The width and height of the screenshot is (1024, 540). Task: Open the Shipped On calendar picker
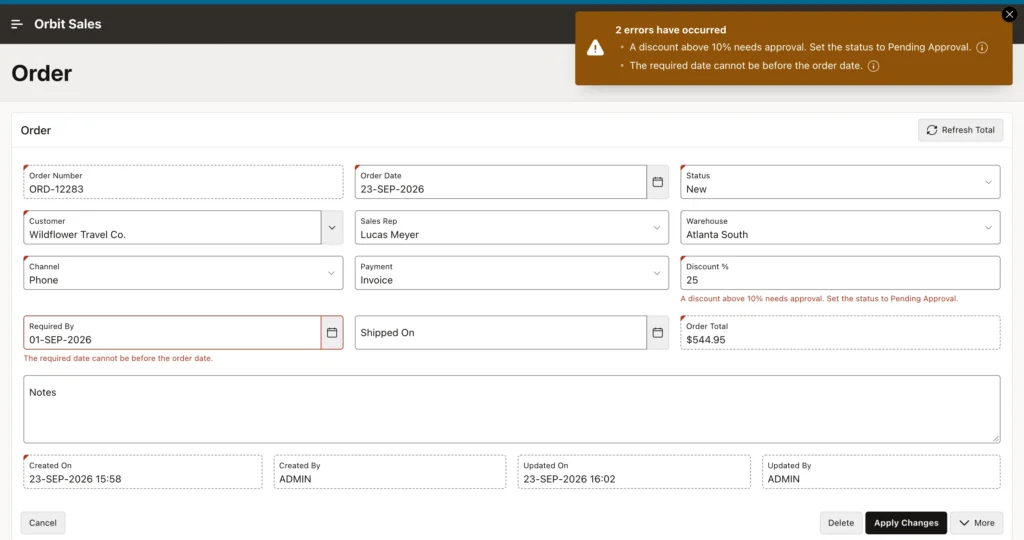coord(658,333)
